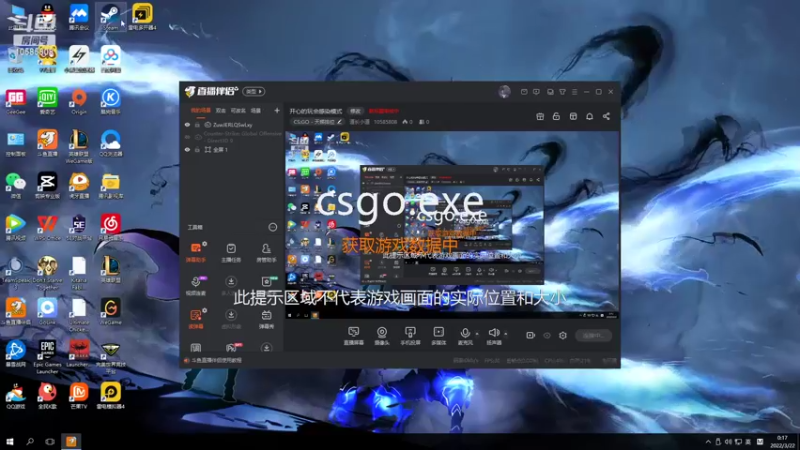The height and width of the screenshot is (450, 800).
Task: Add a 摄像头 camera source
Action: (x=382, y=336)
